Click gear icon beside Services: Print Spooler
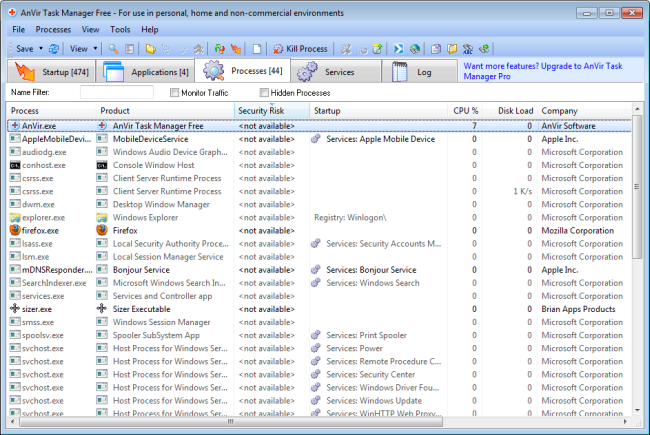This screenshot has width=650, height=435. click(x=316, y=335)
